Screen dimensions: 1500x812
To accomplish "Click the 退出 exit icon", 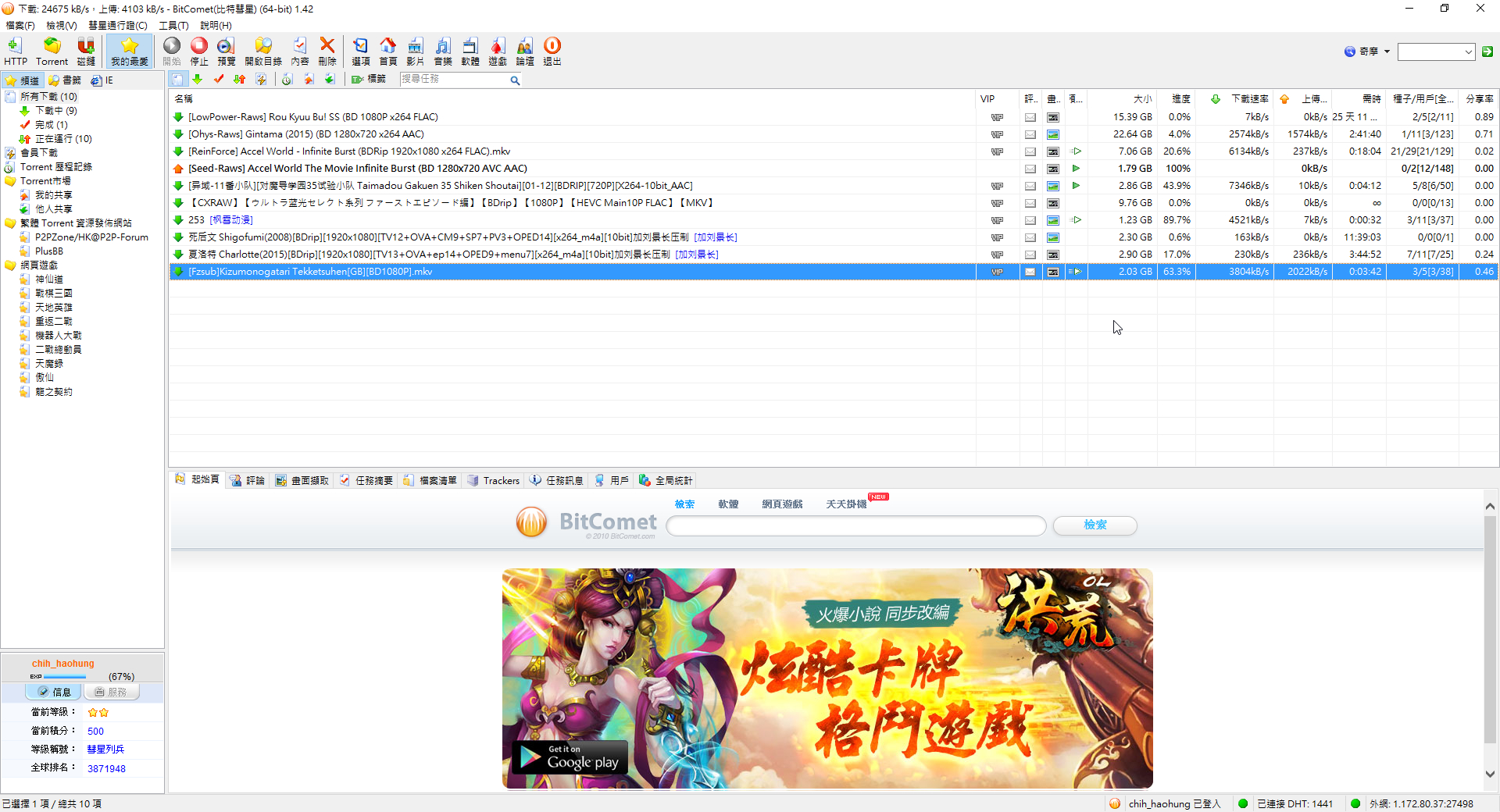I will click(x=552, y=52).
